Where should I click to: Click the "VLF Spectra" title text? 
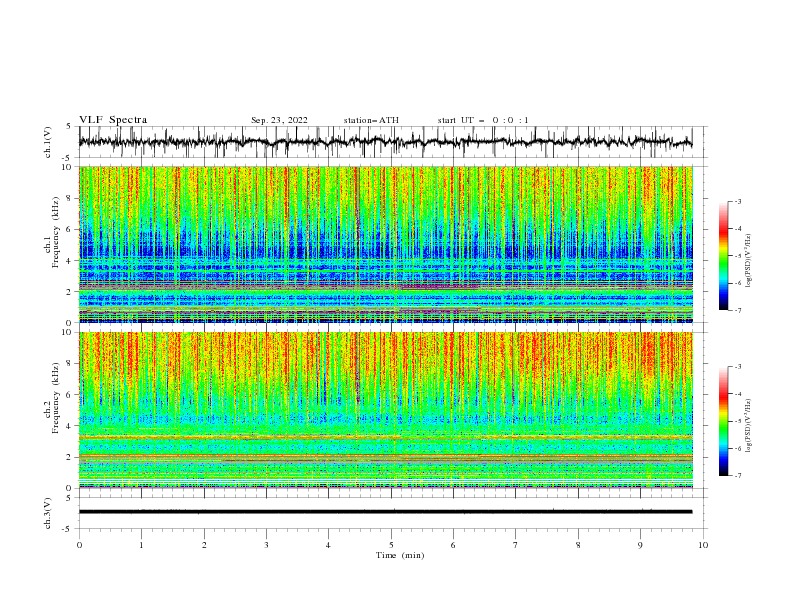coord(113,120)
